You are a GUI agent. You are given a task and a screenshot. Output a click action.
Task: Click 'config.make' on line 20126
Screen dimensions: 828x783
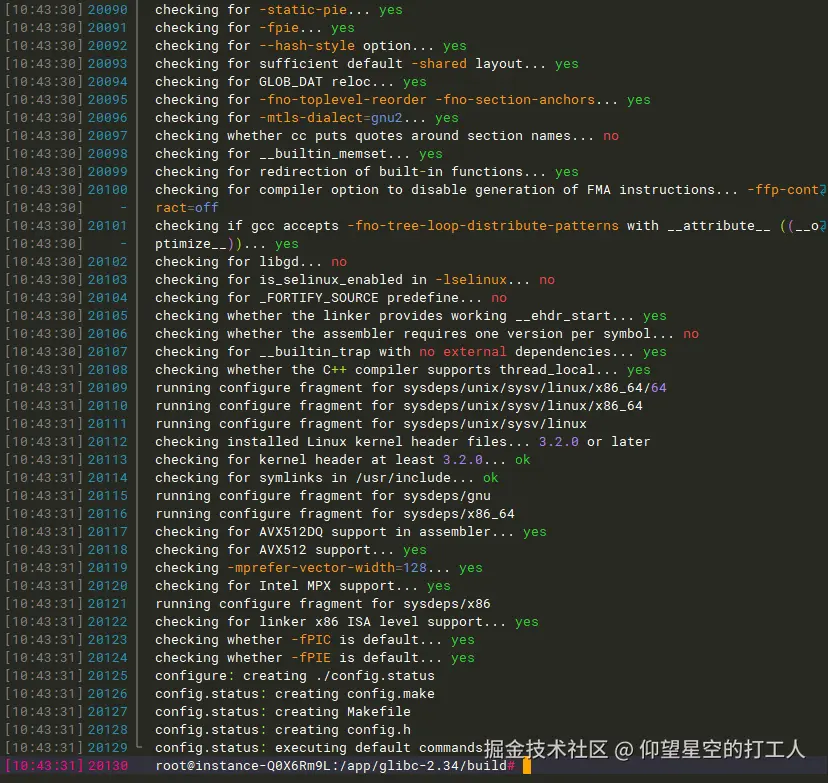coord(391,693)
